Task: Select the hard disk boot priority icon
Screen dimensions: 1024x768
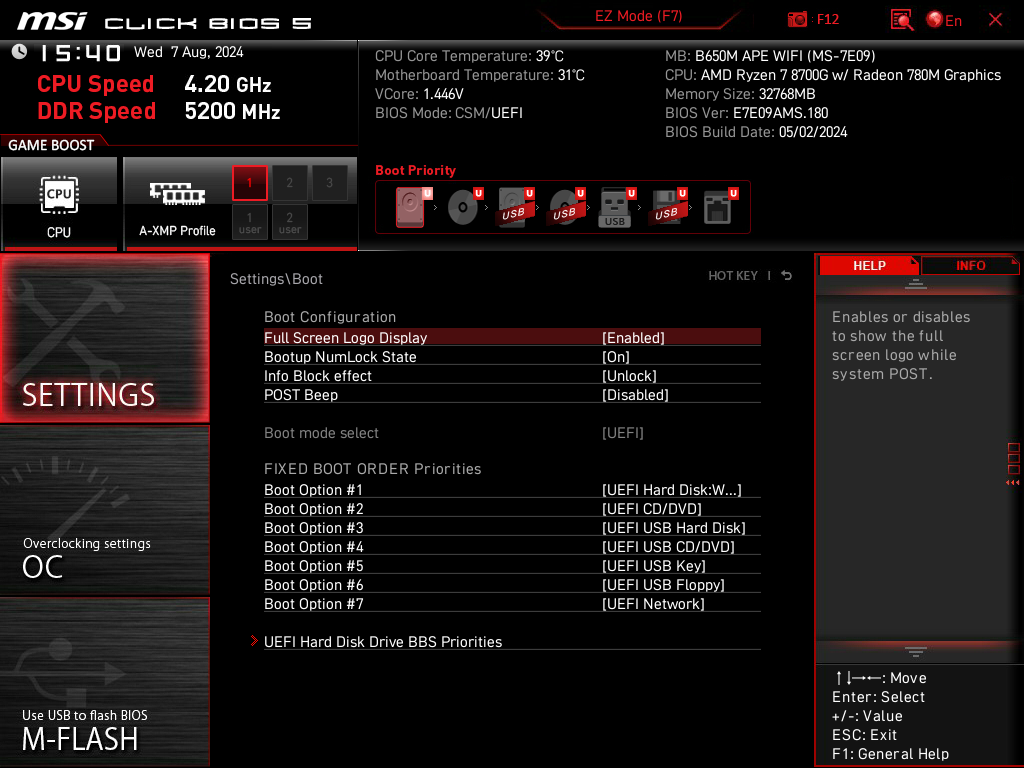Action: [x=413, y=207]
